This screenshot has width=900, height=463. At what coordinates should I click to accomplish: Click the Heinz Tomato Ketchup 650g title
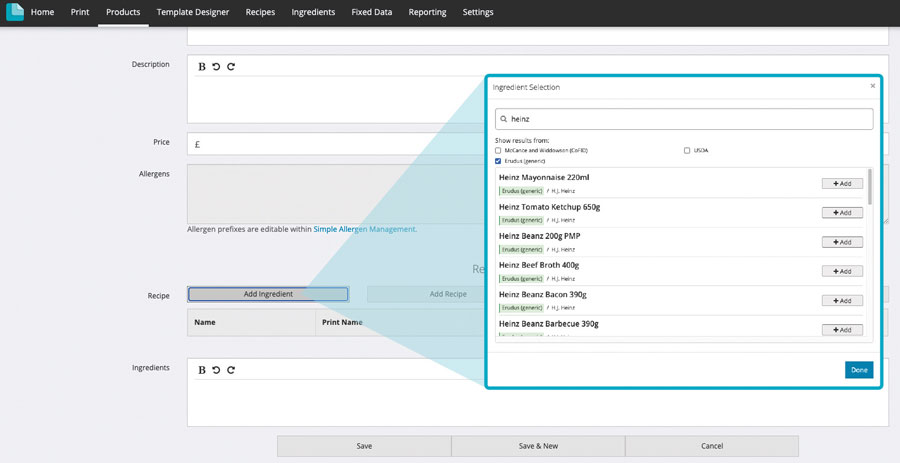point(549,207)
